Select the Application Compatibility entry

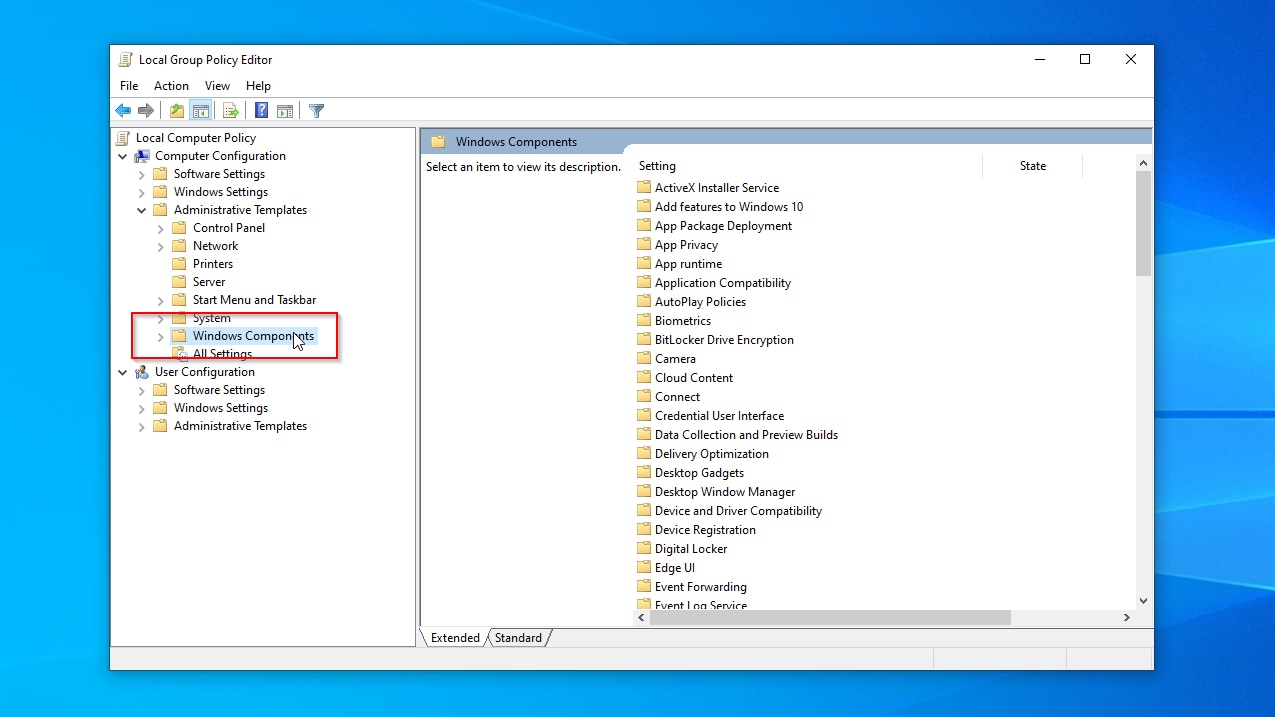723,282
